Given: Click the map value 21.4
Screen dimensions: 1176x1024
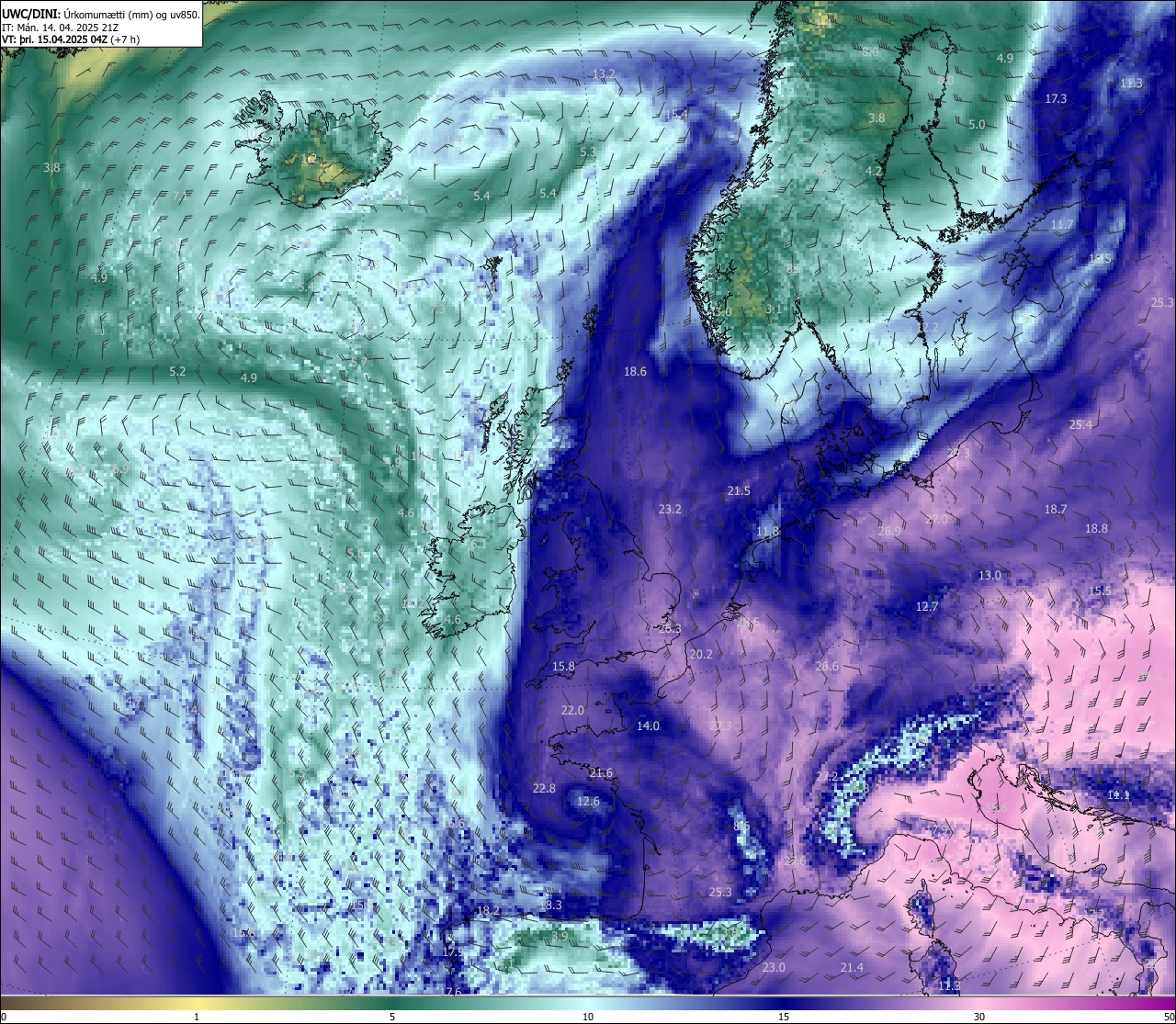Looking at the screenshot, I should (852, 967).
